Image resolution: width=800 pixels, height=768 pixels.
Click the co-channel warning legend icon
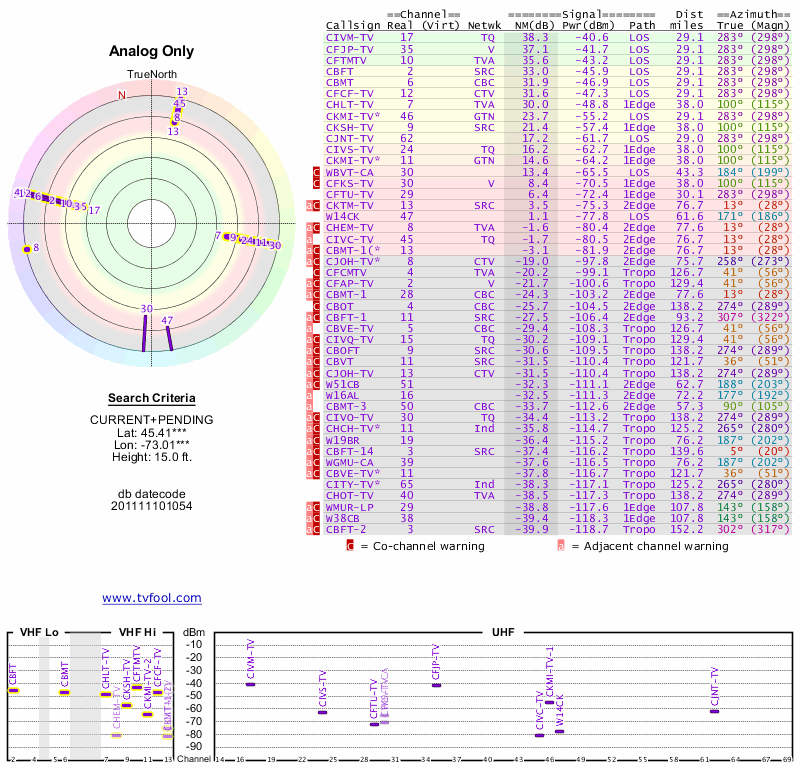[x=350, y=546]
